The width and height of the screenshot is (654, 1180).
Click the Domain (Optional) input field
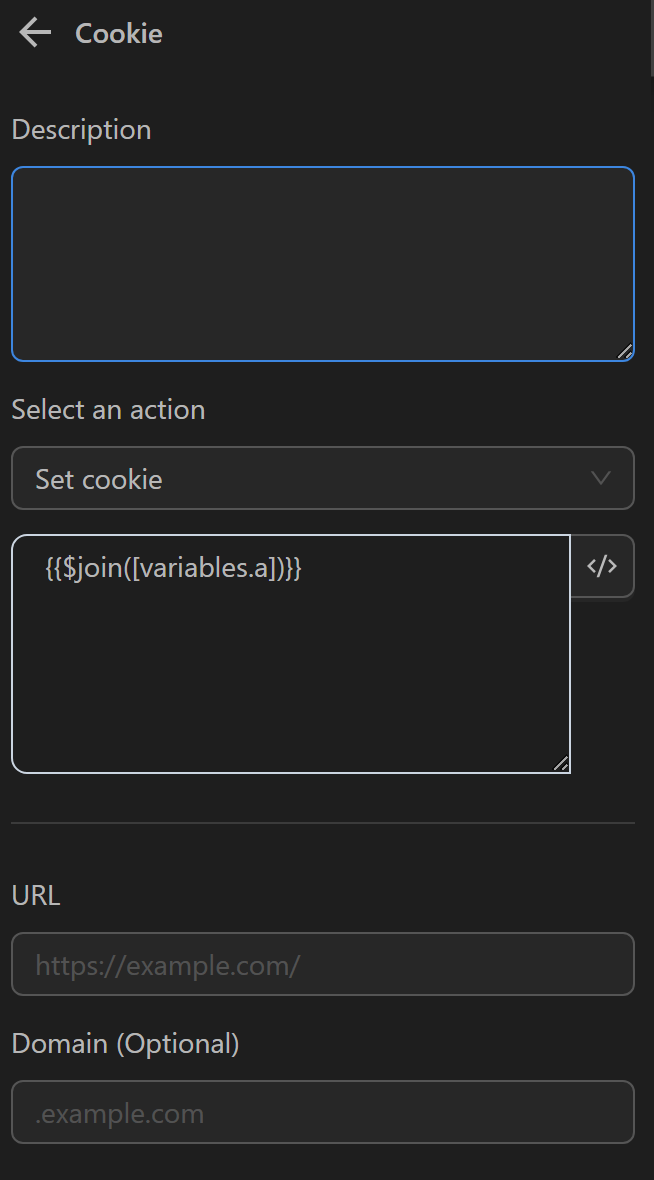pos(323,1112)
